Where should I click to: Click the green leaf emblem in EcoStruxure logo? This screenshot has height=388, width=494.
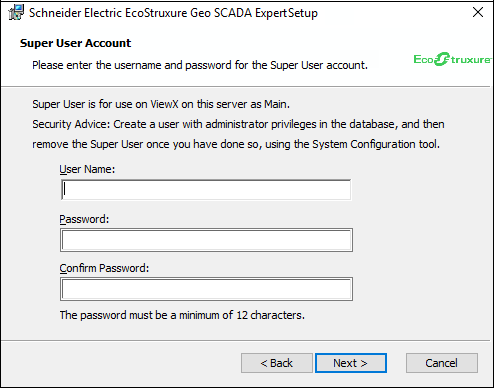click(442, 59)
